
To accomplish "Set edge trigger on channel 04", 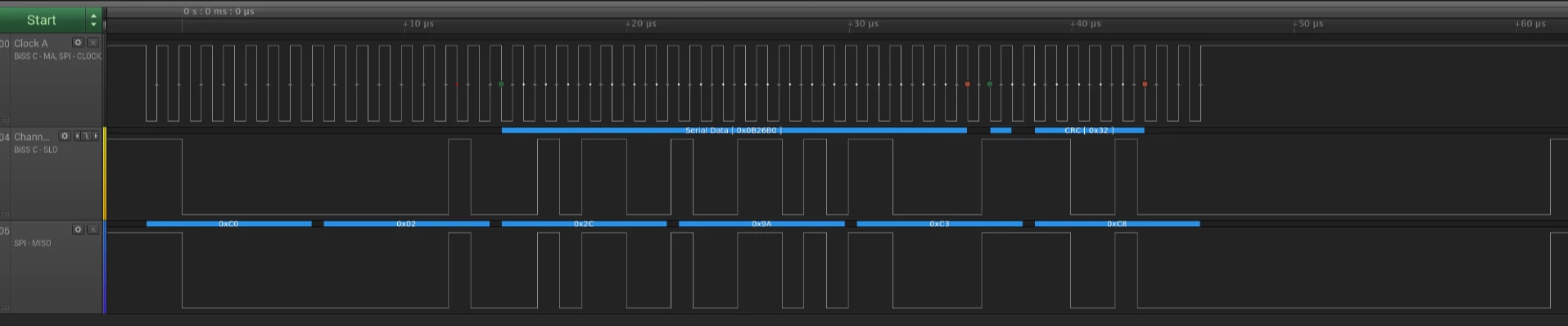I will tap(86, 136).
